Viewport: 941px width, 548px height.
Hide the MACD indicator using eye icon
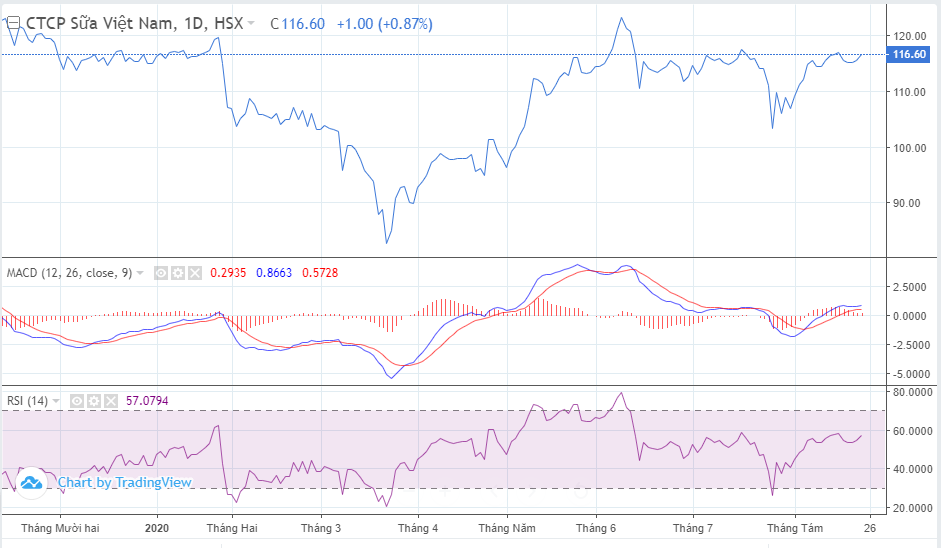pyautogui.click(x=161, y=273)
